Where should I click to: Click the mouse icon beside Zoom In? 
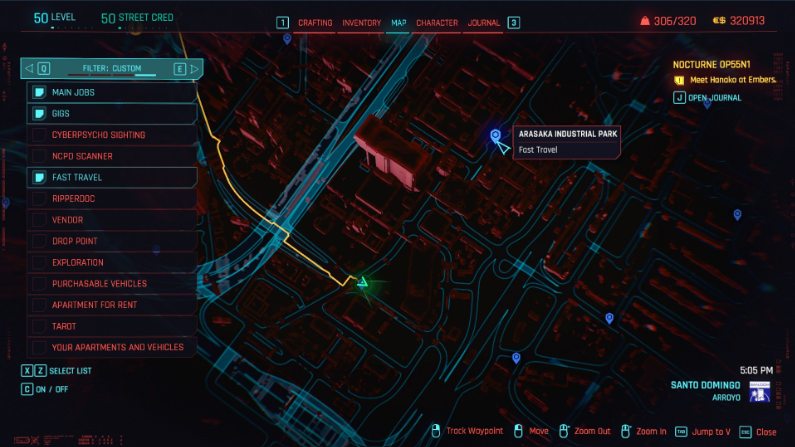coord(626,431)
